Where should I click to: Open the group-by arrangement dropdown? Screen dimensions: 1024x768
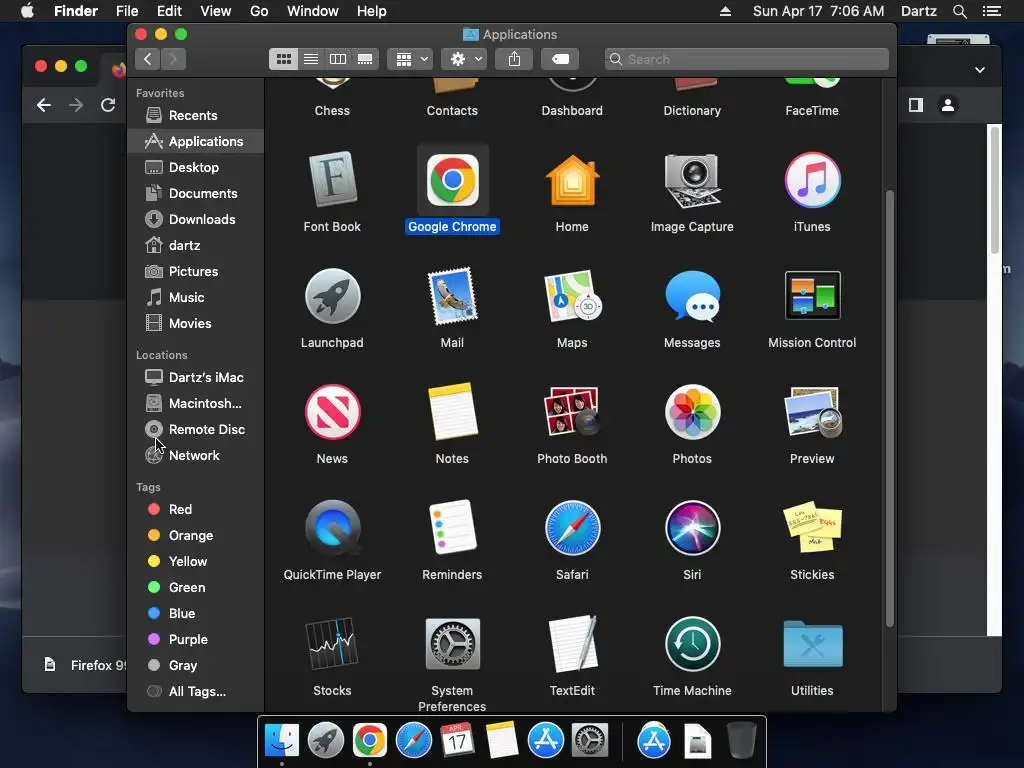410,59
